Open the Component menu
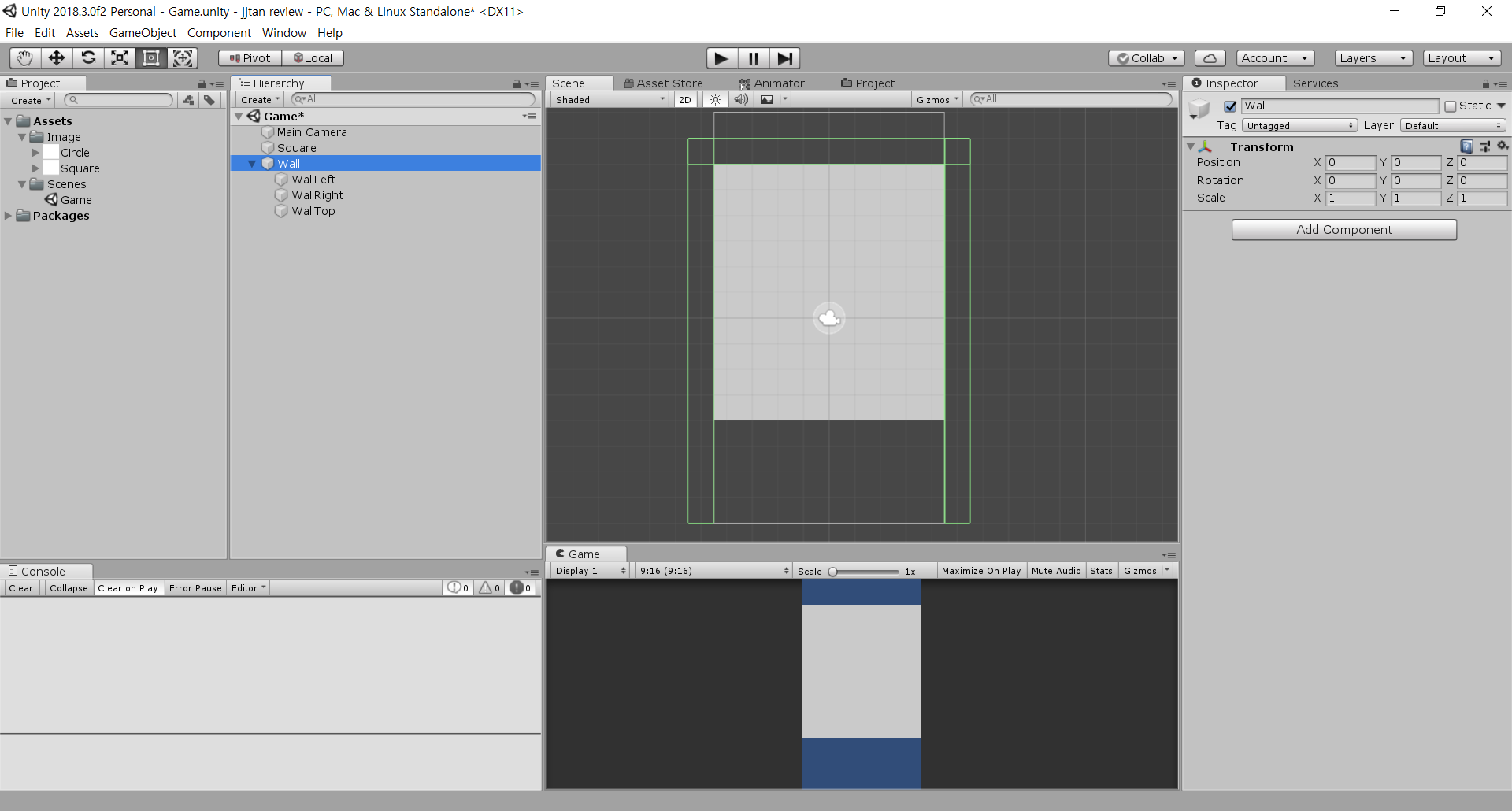The height and width of the screenshot is (811, 1512). (219, 33)
